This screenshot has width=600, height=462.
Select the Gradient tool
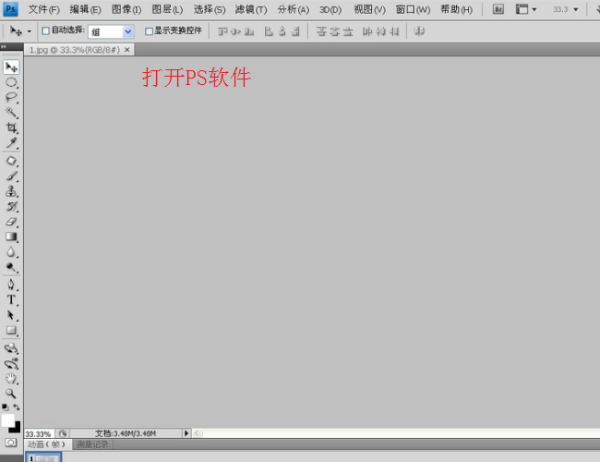[11, 237]
